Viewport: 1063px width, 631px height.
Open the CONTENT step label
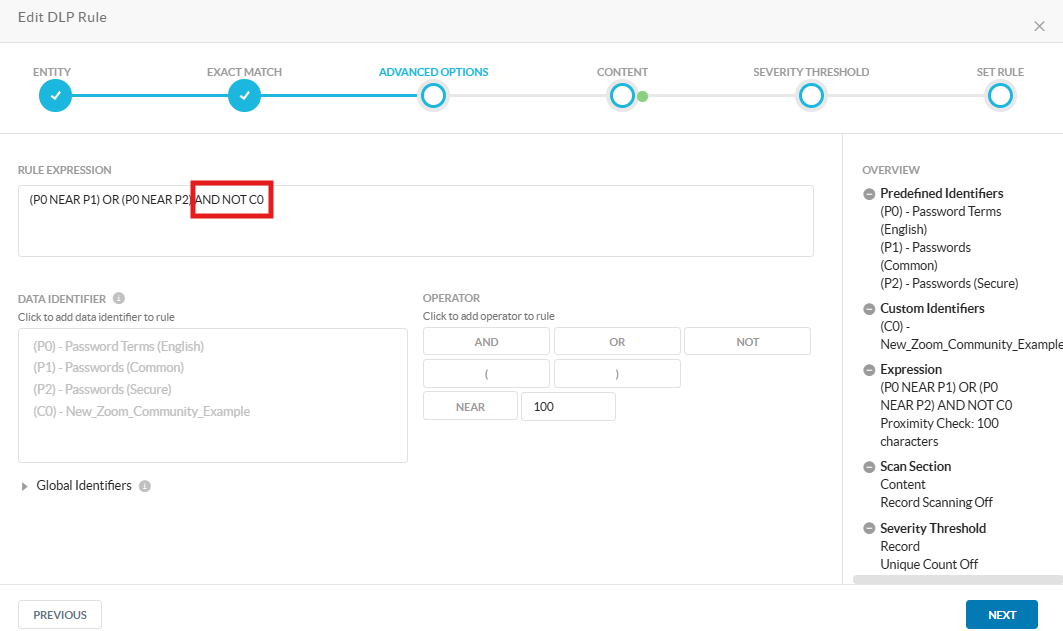(x=622, y=72)
